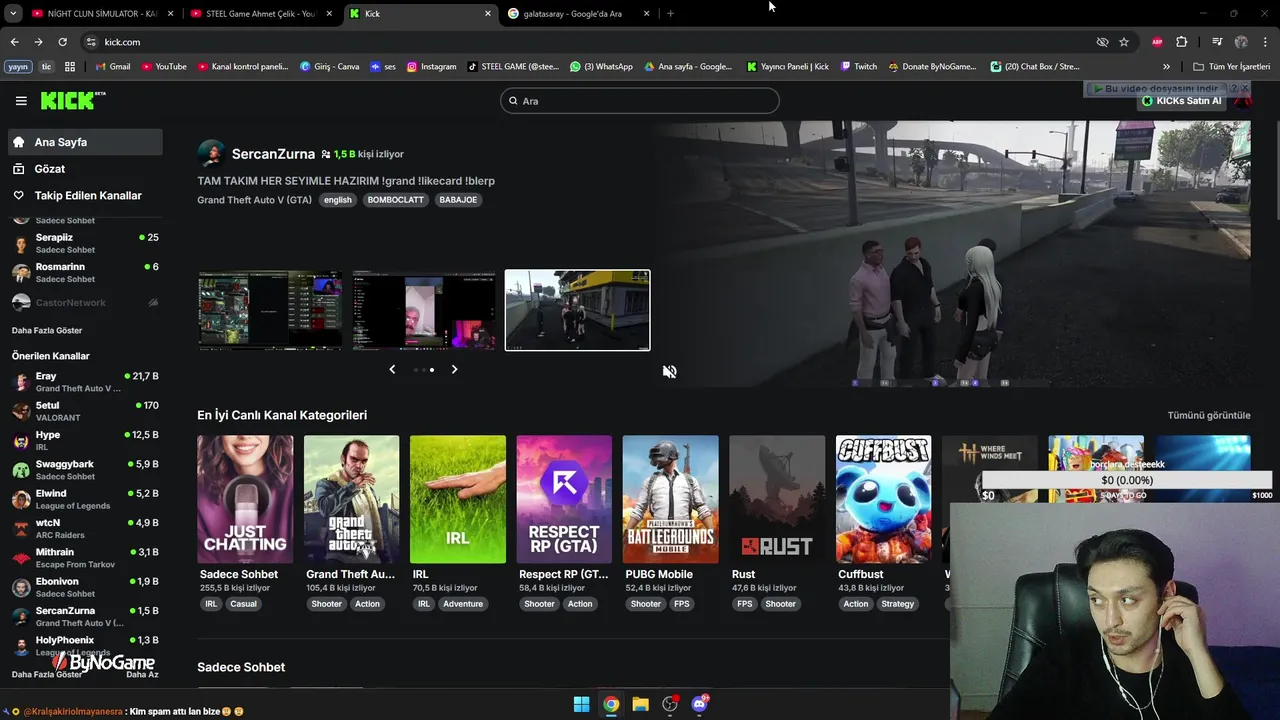
Task: Click Casual tag under Sadece Sohbet
Action: pos(243,604)
